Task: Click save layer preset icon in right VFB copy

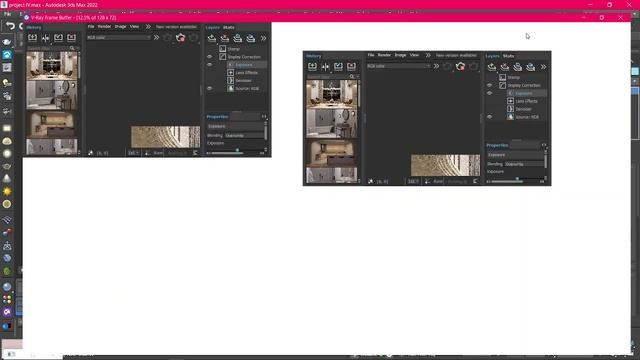Action: pos(518,67)
